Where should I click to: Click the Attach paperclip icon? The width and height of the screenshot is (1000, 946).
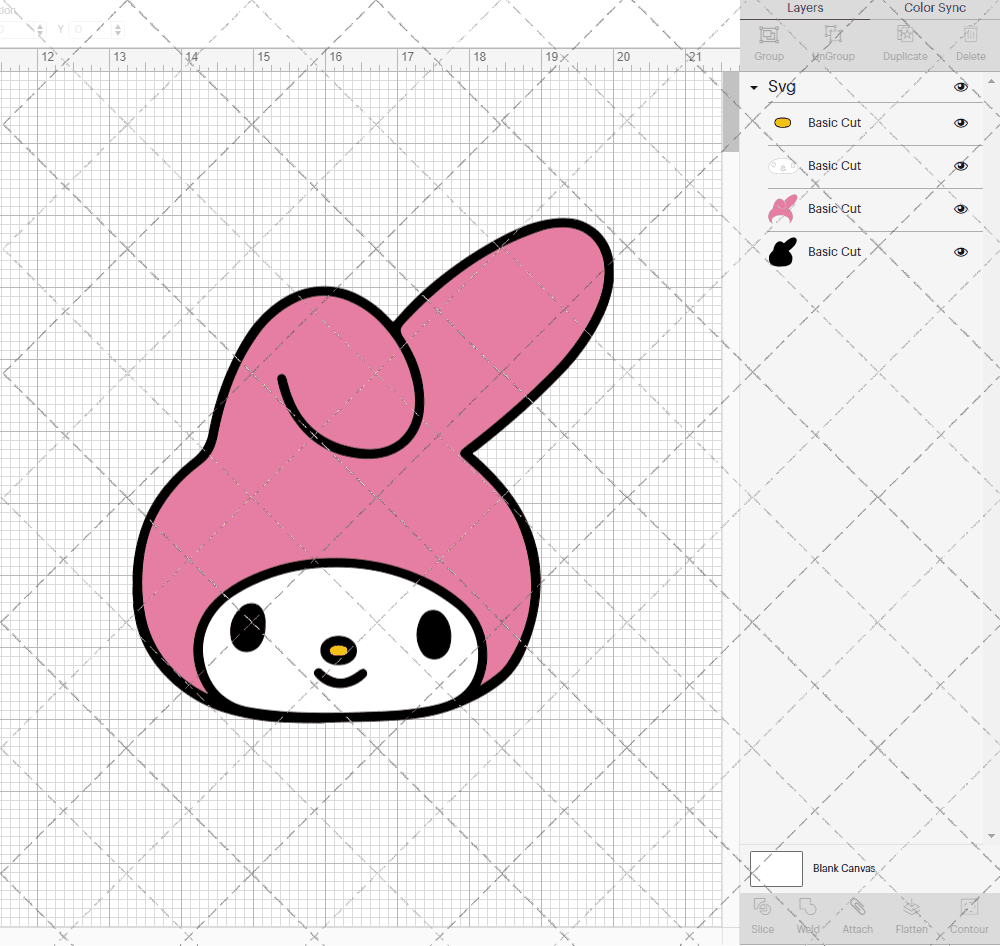coord(857,907)
